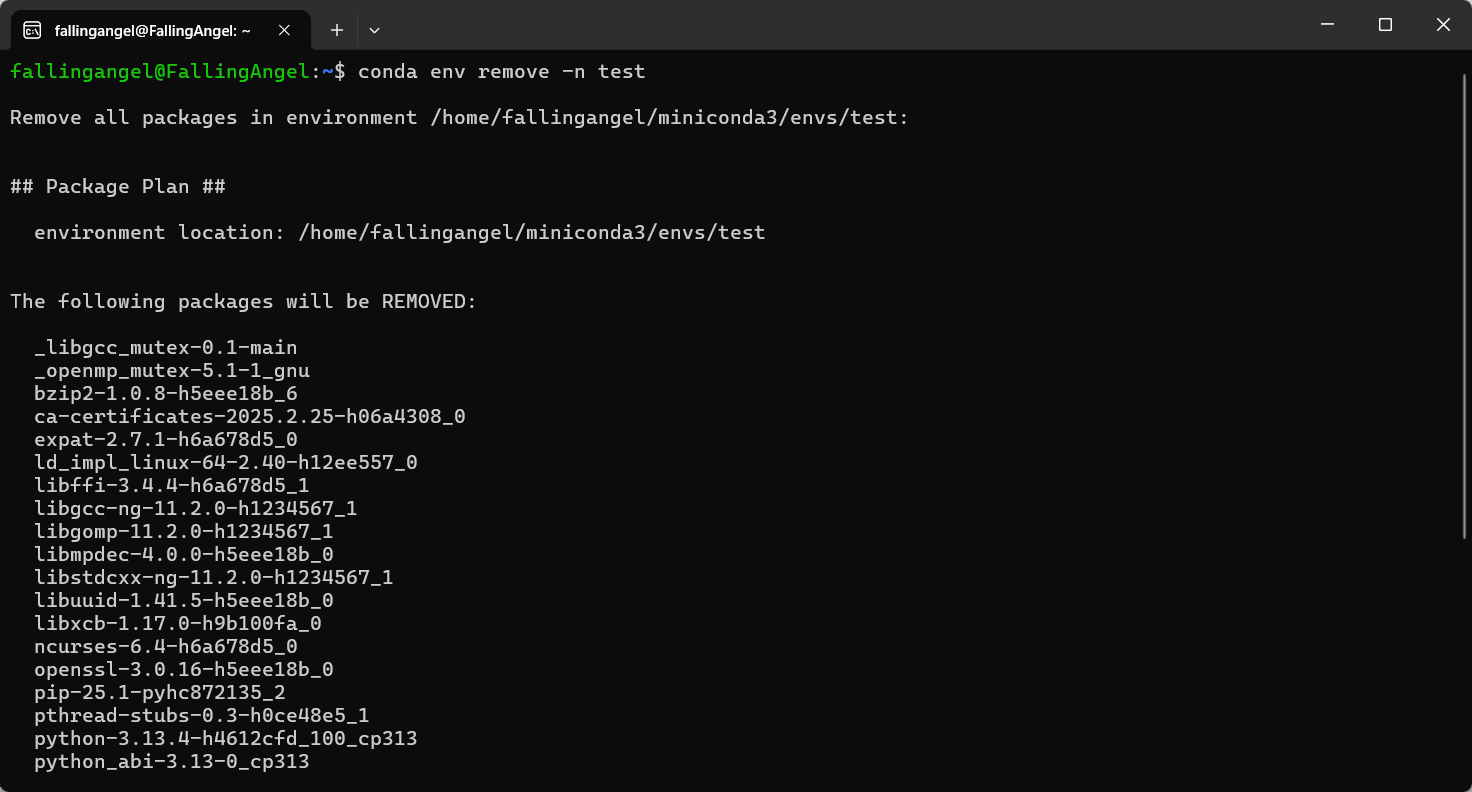This screenshot has height=792, width=1472.
Task: Click the environment location path line
Action: coord(400,232)
